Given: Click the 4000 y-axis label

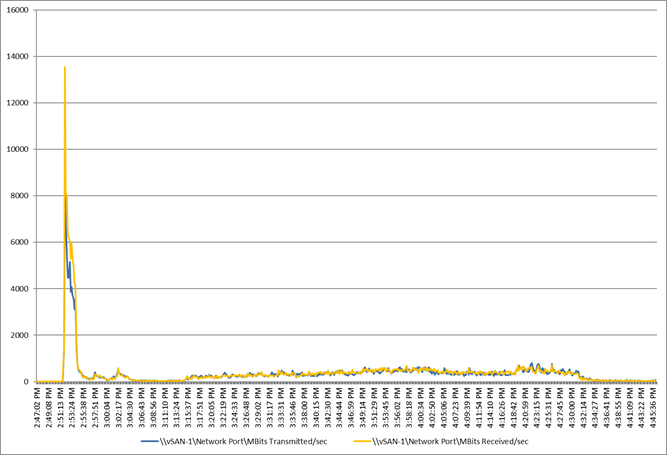Looking at the screenshot, I should point(20,289).
